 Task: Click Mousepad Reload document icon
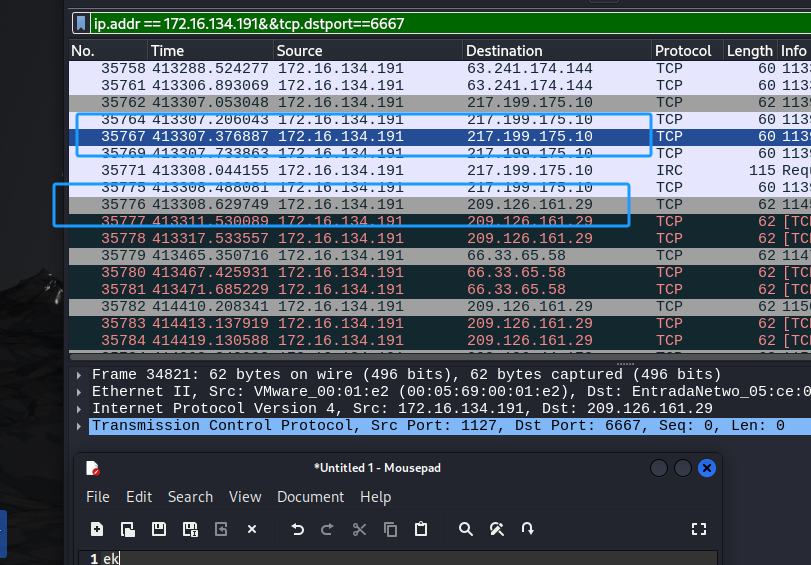[221, 529]
